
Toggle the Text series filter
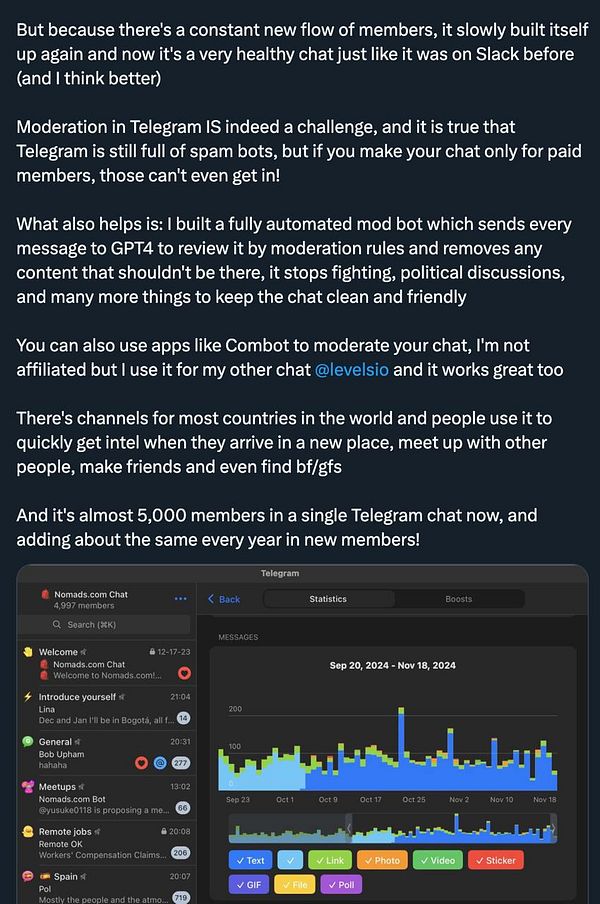pos(250,860)
